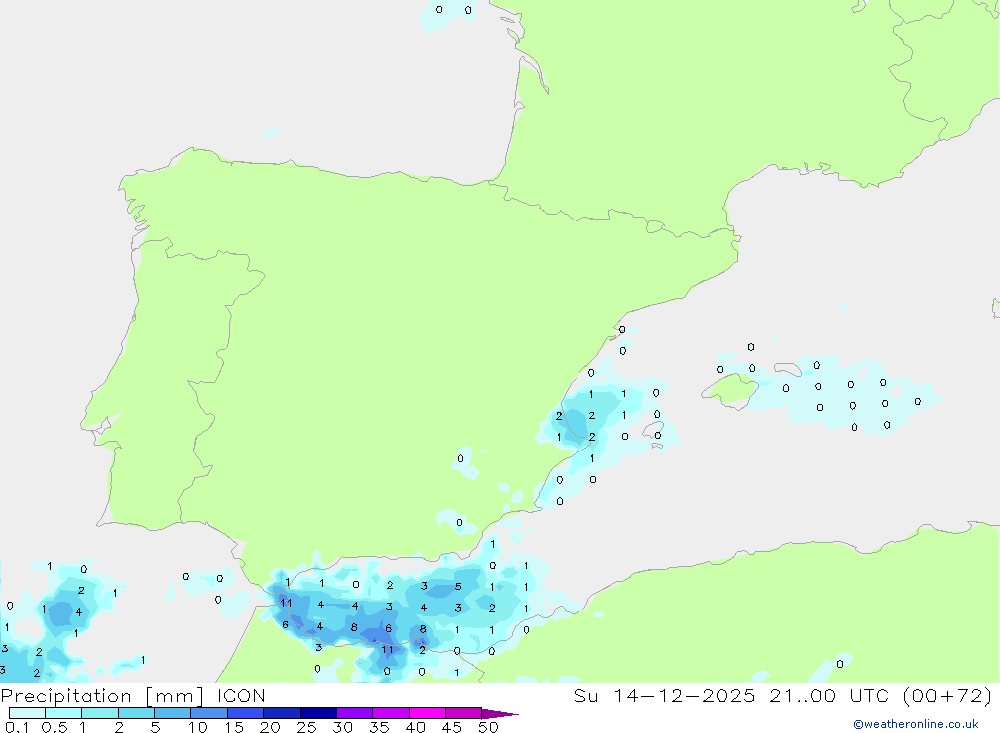The image size is (1000, 733).
Task: Select the '30' legend scale label
Action: pos(342,727)
